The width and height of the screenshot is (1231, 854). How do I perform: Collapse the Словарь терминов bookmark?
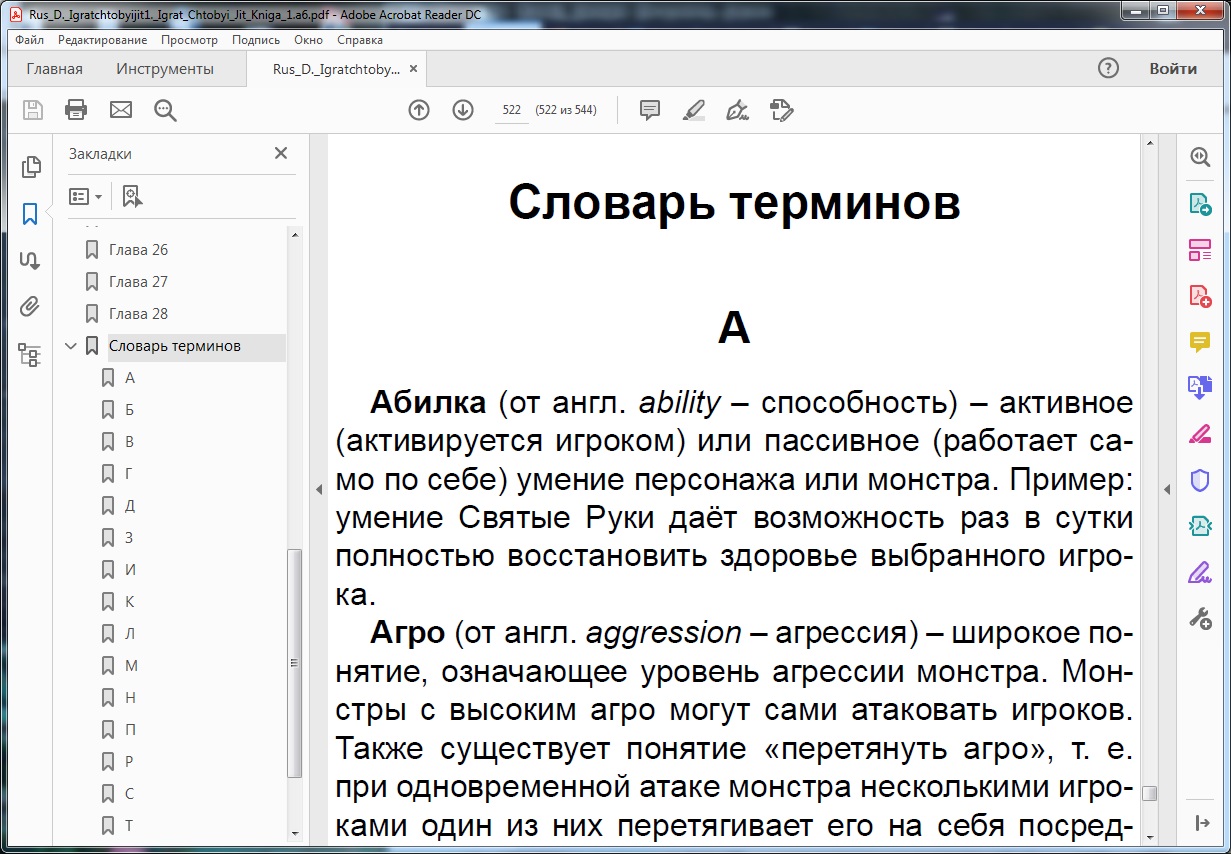pyautogui.click(x=70, y=346)
